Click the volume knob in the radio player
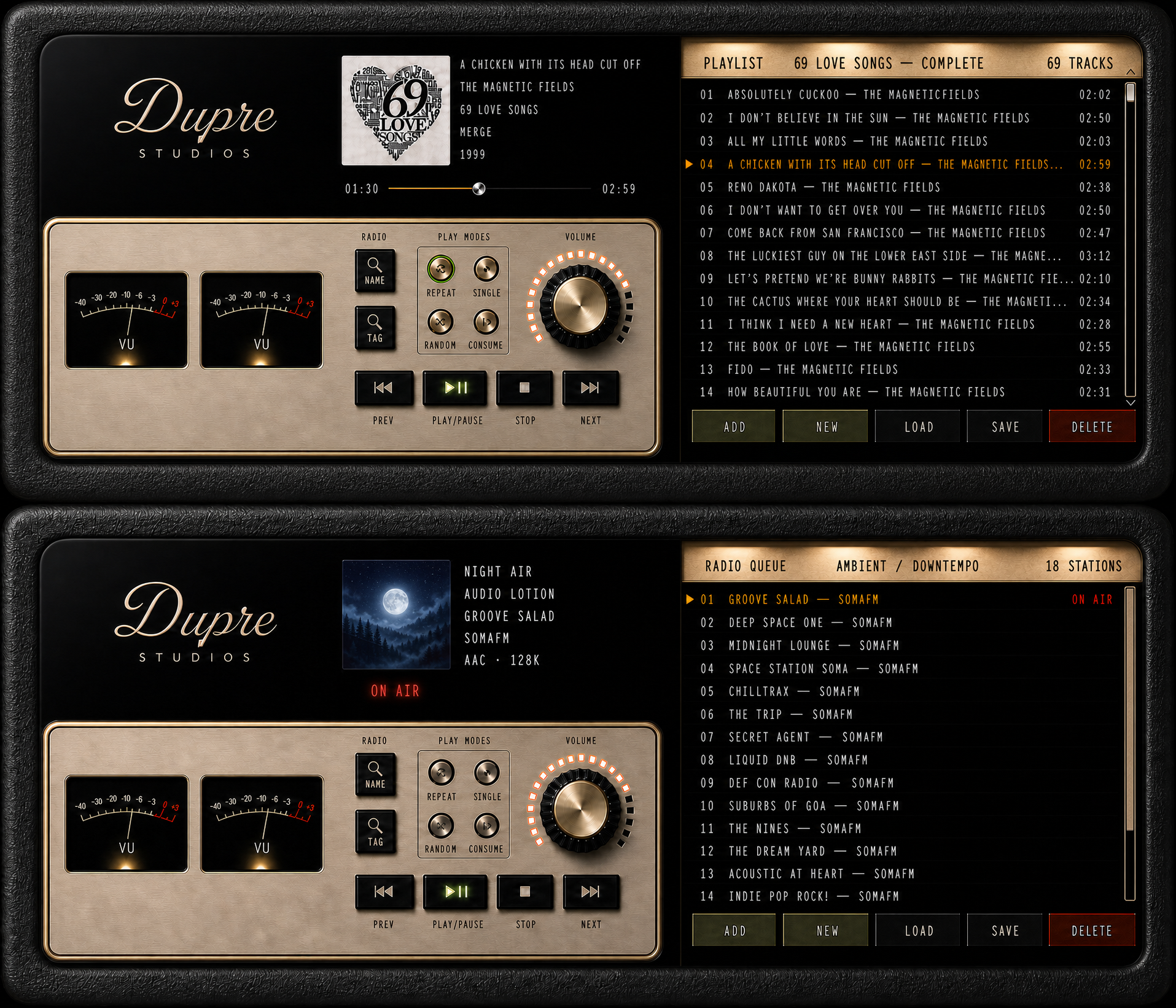The image size is (1176, 1008). point(580,809)
